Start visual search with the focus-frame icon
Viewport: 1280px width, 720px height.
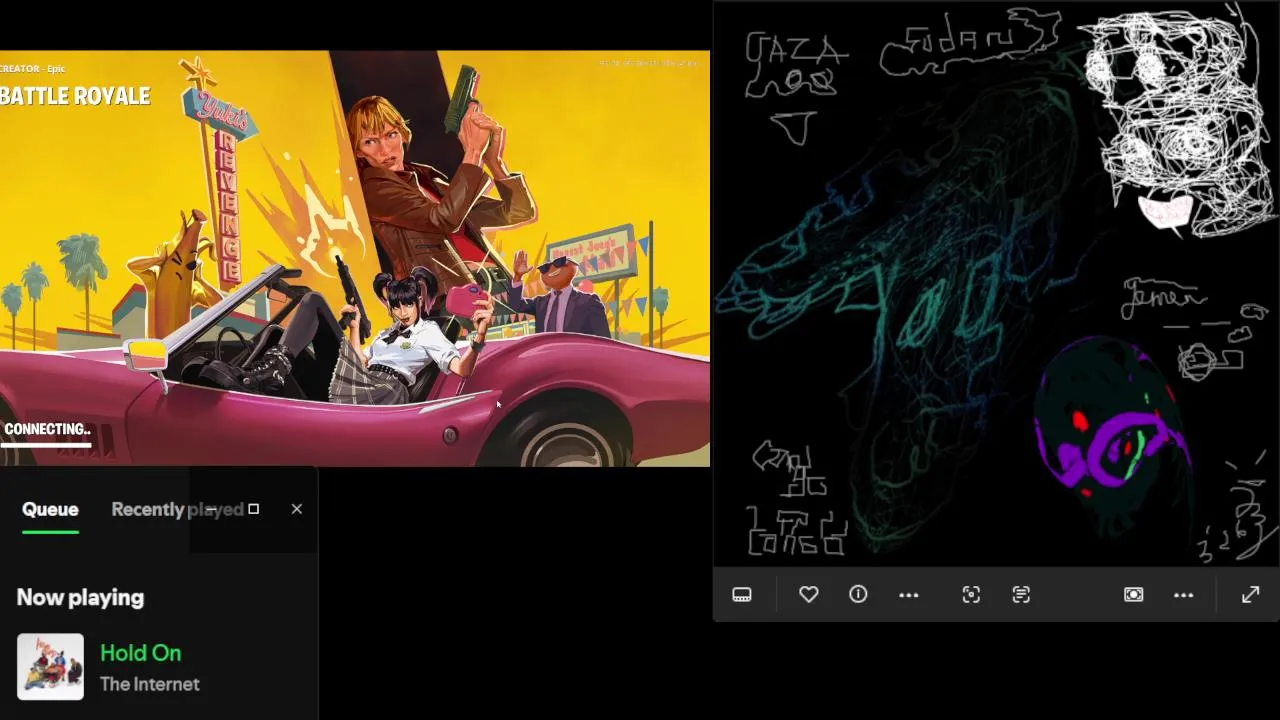click(971, 595)
